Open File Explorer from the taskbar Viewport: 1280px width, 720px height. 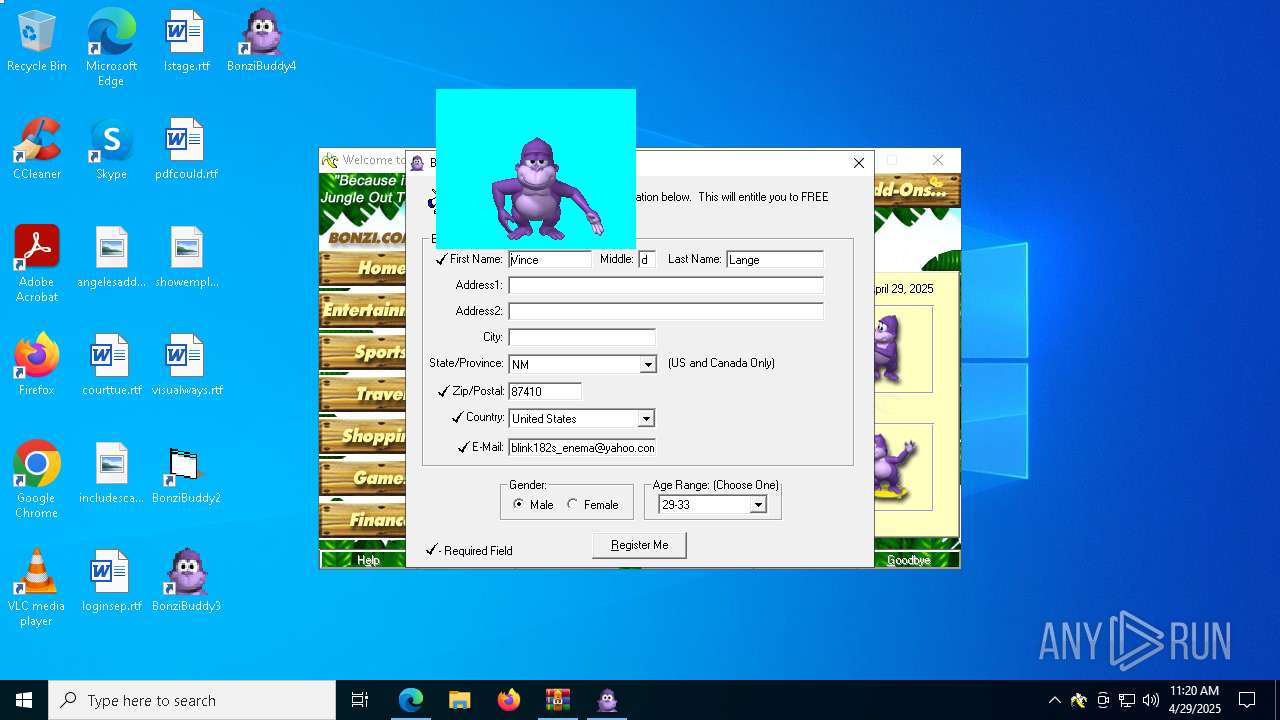click(459, 700)
